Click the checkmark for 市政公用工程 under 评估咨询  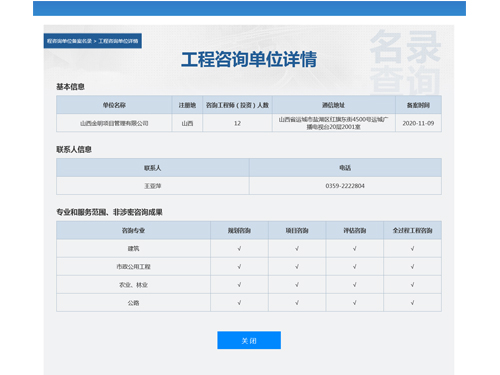(x=355, y=267)
